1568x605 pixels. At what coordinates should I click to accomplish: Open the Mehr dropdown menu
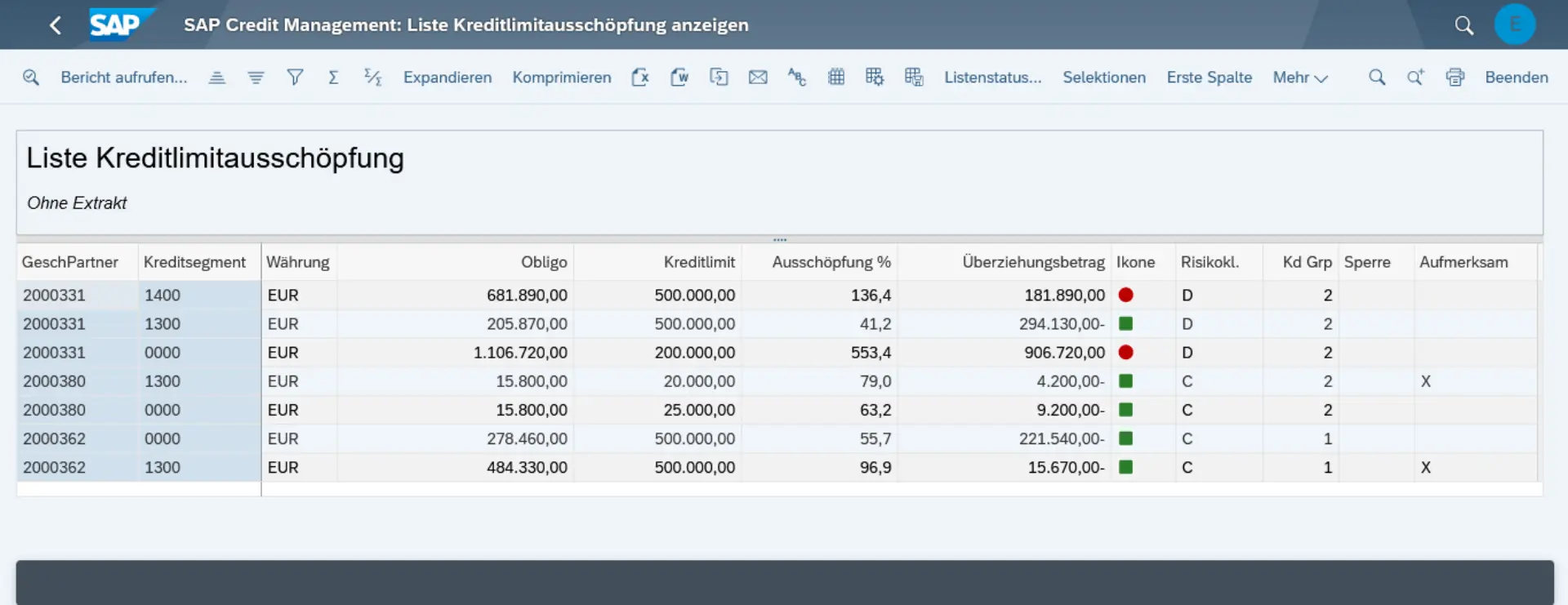coord(1300,78)
